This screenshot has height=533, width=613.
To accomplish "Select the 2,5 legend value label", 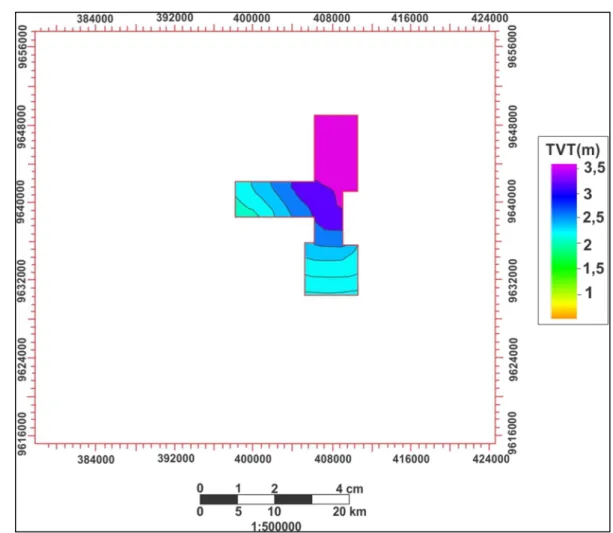I will pyautogui.click(x=593, y=217).
